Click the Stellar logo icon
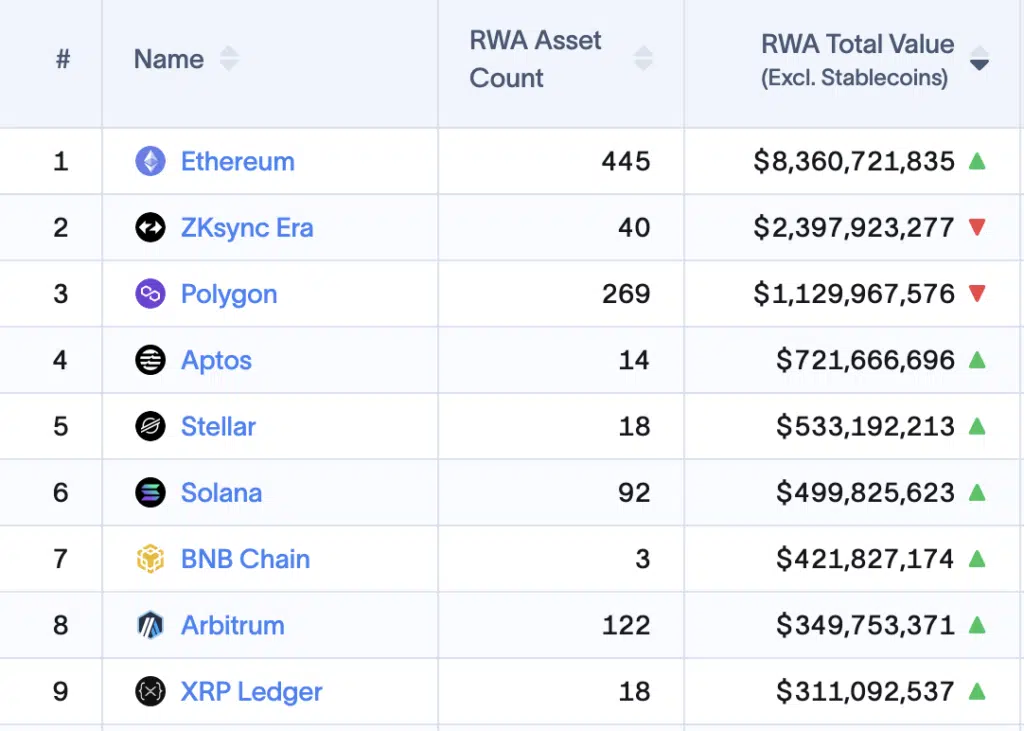Viewport: 1024px width, 731px height. [150, 426]
